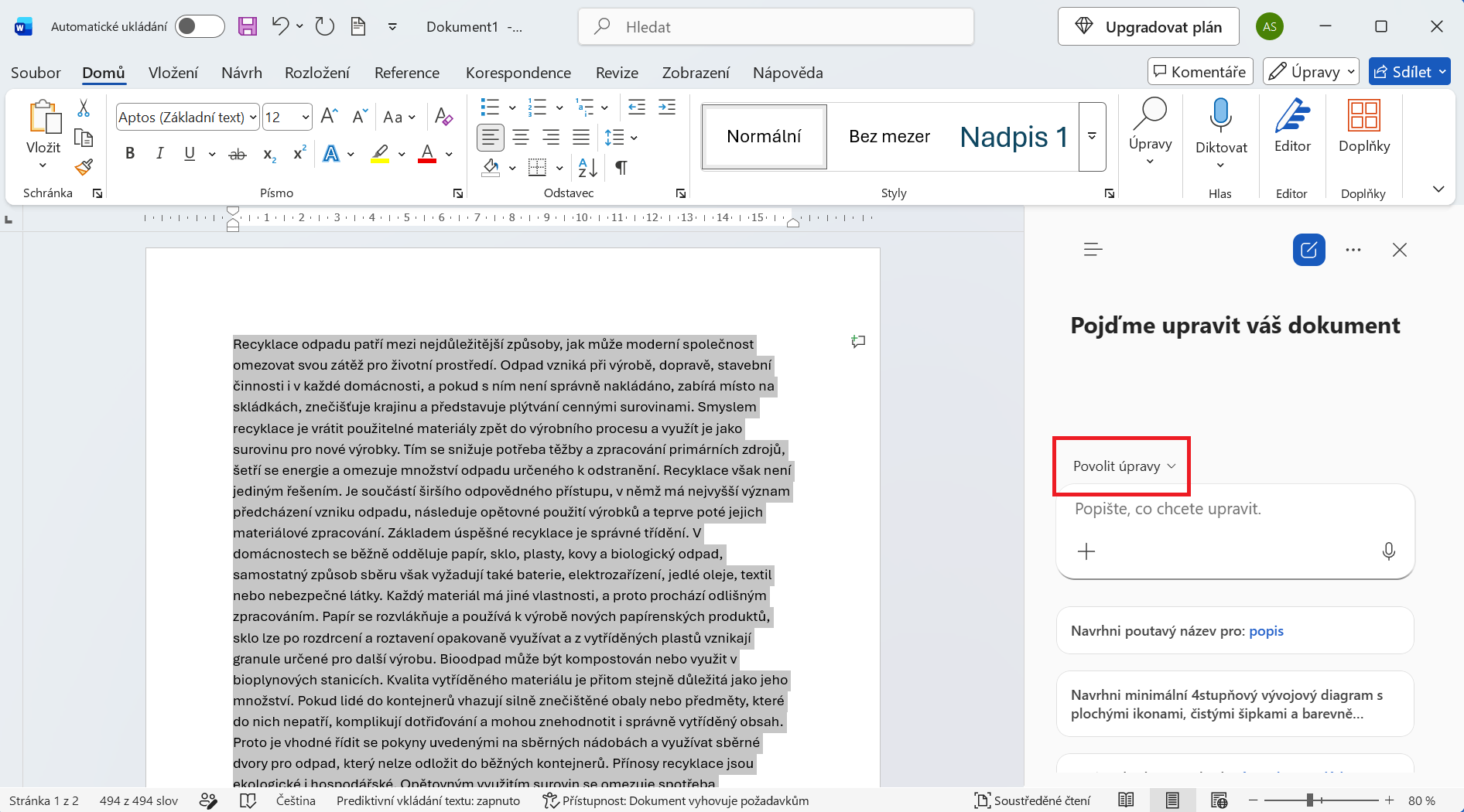The height and width of the screenshot is (812, 1464).
Task: Switch to the Vložení tab
Action: [x=173, y=73]
